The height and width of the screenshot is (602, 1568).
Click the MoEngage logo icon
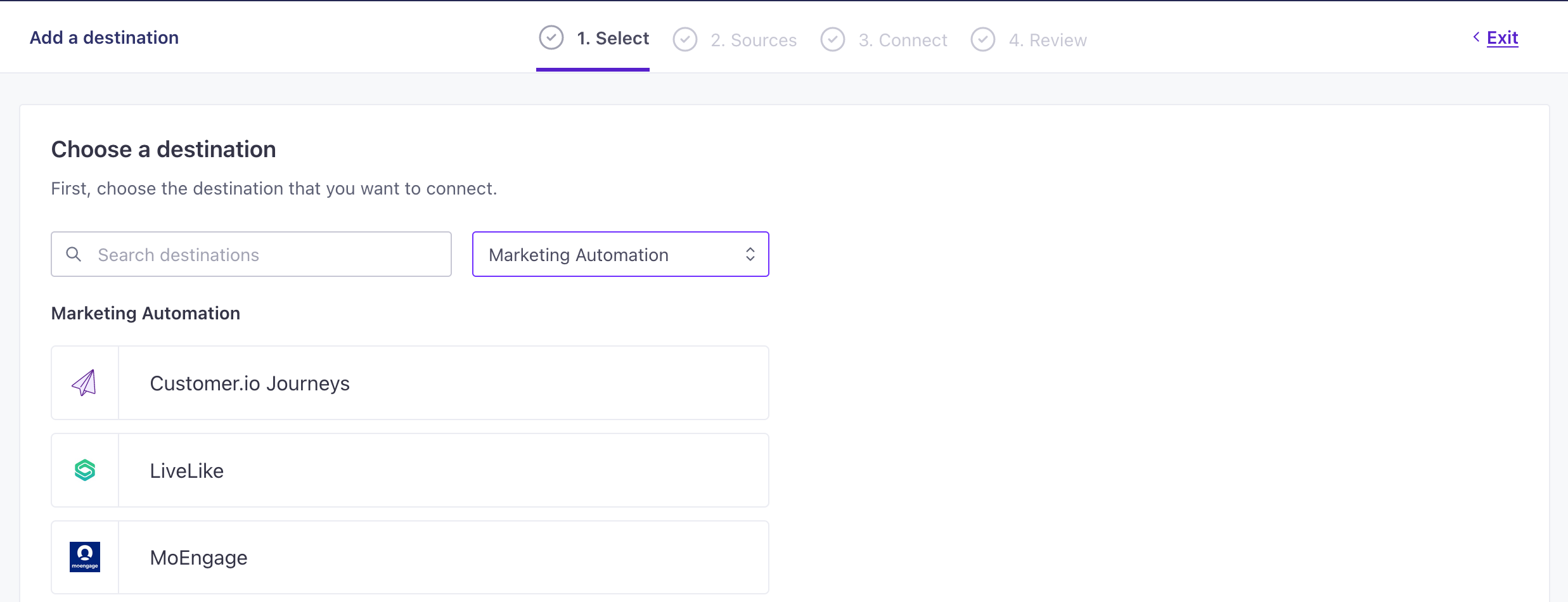[x=85, y=557]
